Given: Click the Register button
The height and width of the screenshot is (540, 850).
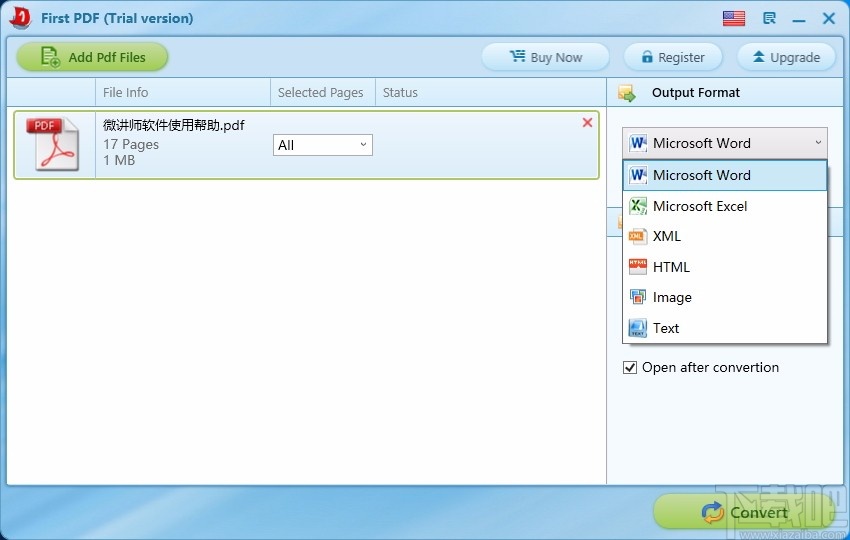Looking at the screenshot, I should pyautogui.click(x=673, y=57).
